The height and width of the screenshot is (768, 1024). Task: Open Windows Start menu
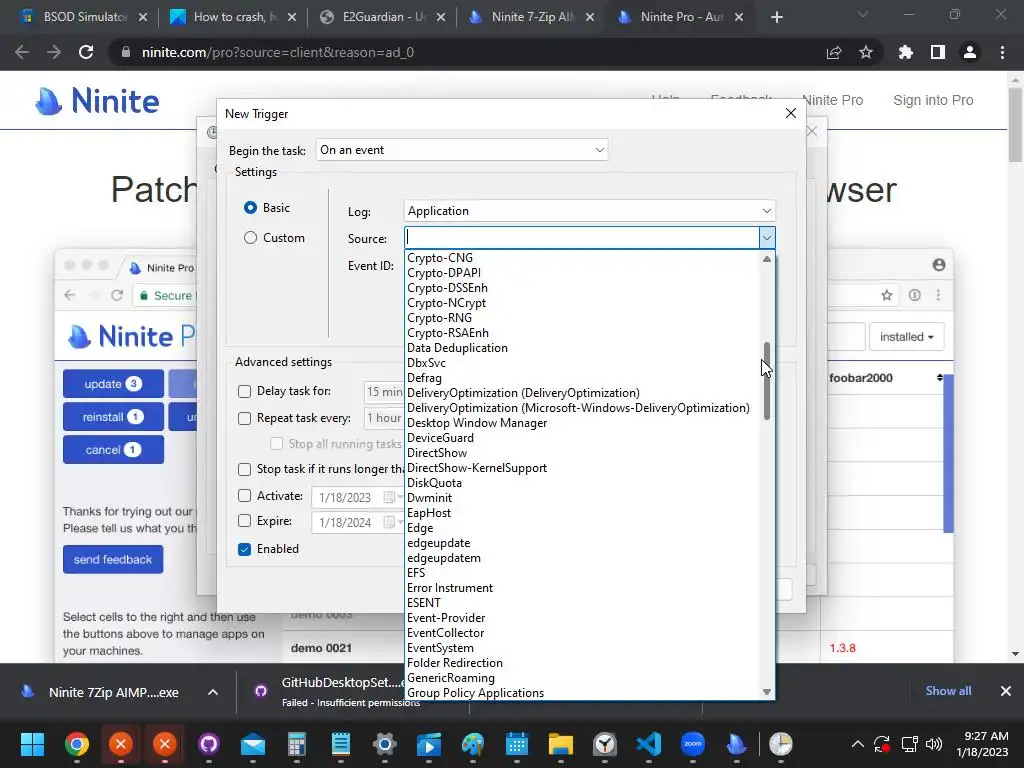(x=32, y=744)
